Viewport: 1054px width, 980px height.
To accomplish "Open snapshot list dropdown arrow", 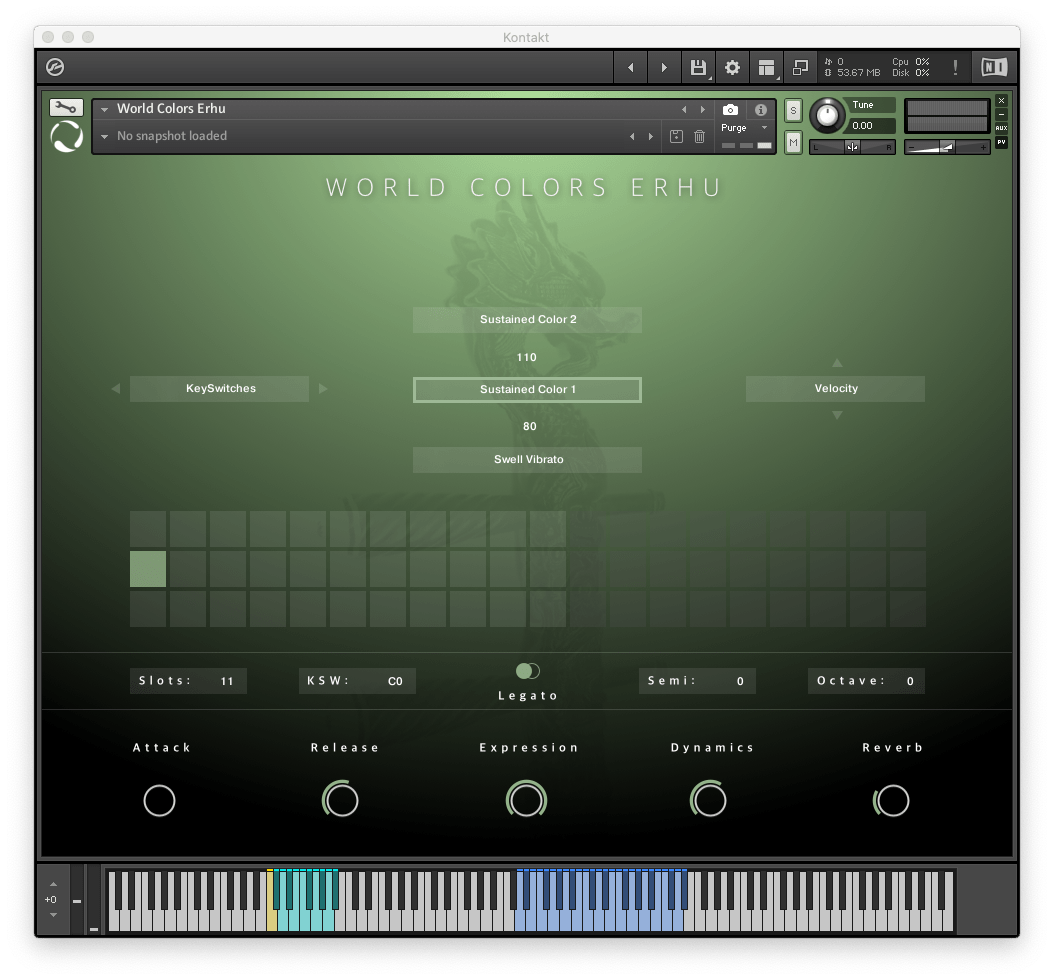I will point(104,136).
